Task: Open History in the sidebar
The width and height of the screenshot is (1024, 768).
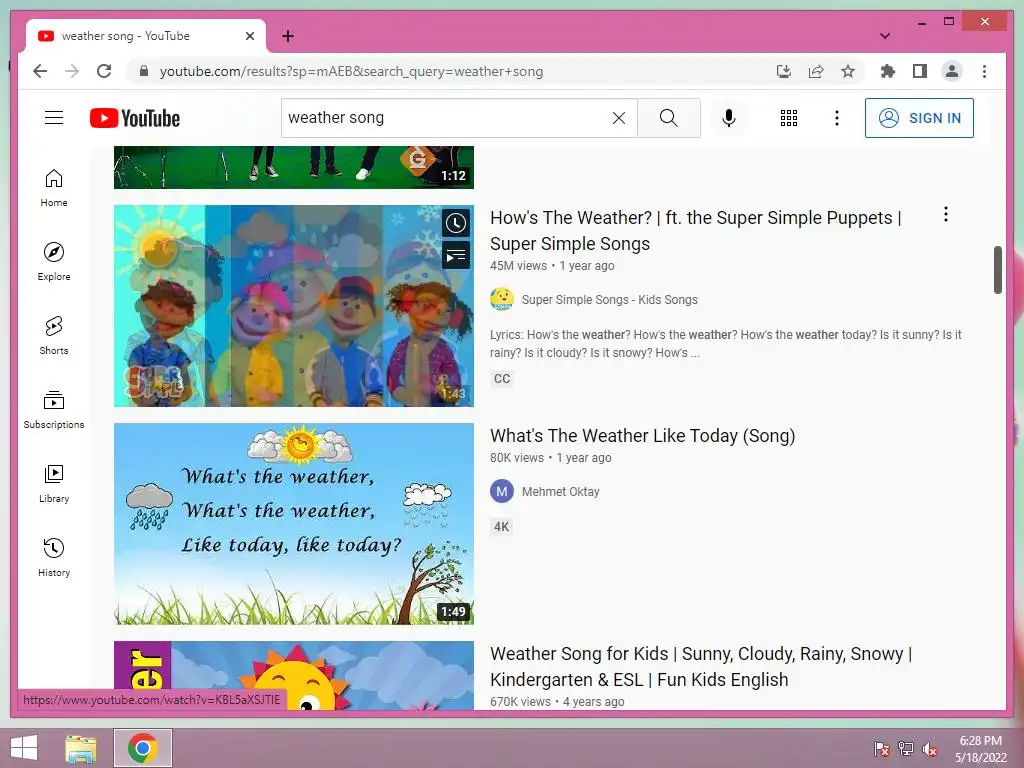Action: point(54,557)
